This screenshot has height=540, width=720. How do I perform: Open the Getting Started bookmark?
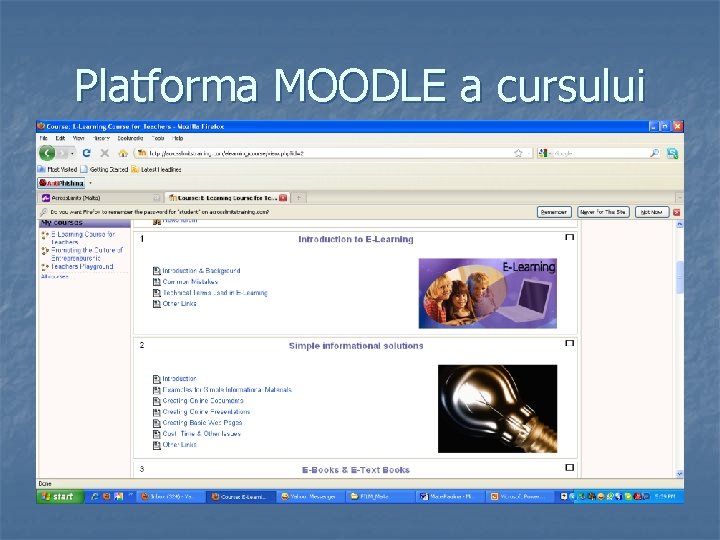coord(104,169)
